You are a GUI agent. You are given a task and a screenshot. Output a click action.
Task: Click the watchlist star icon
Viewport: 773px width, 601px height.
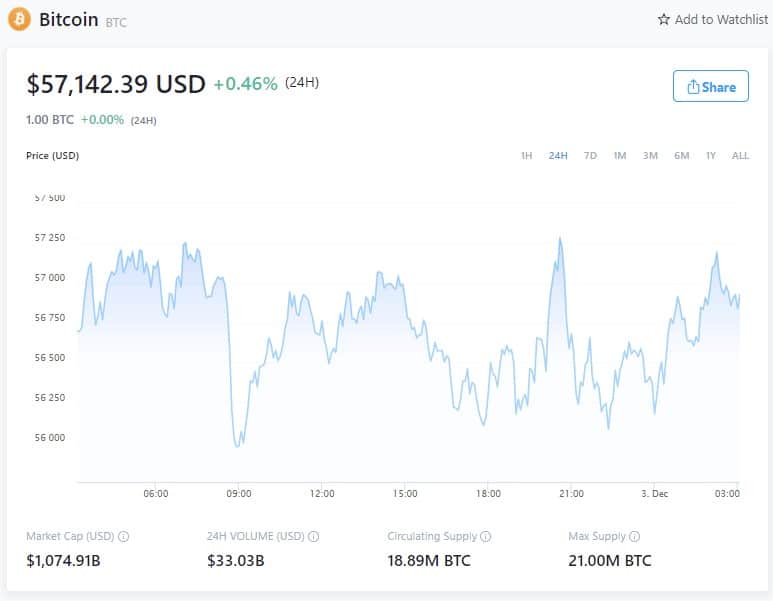click(664, 19)
